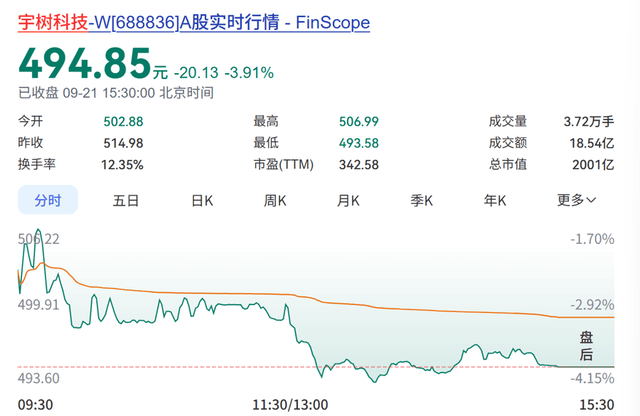
Task: Expand the 更多 dropdown
Action: [576, 200]
